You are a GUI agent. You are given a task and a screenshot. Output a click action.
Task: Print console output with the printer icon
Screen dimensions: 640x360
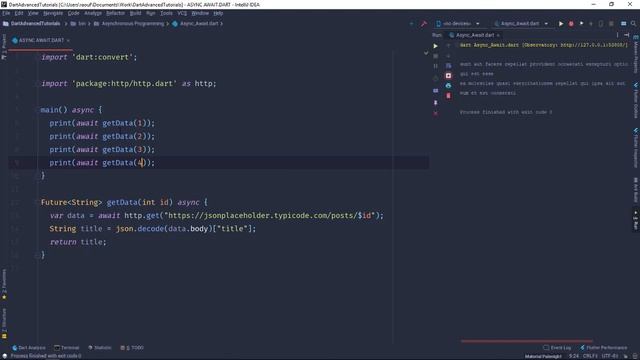pos(449,86)
